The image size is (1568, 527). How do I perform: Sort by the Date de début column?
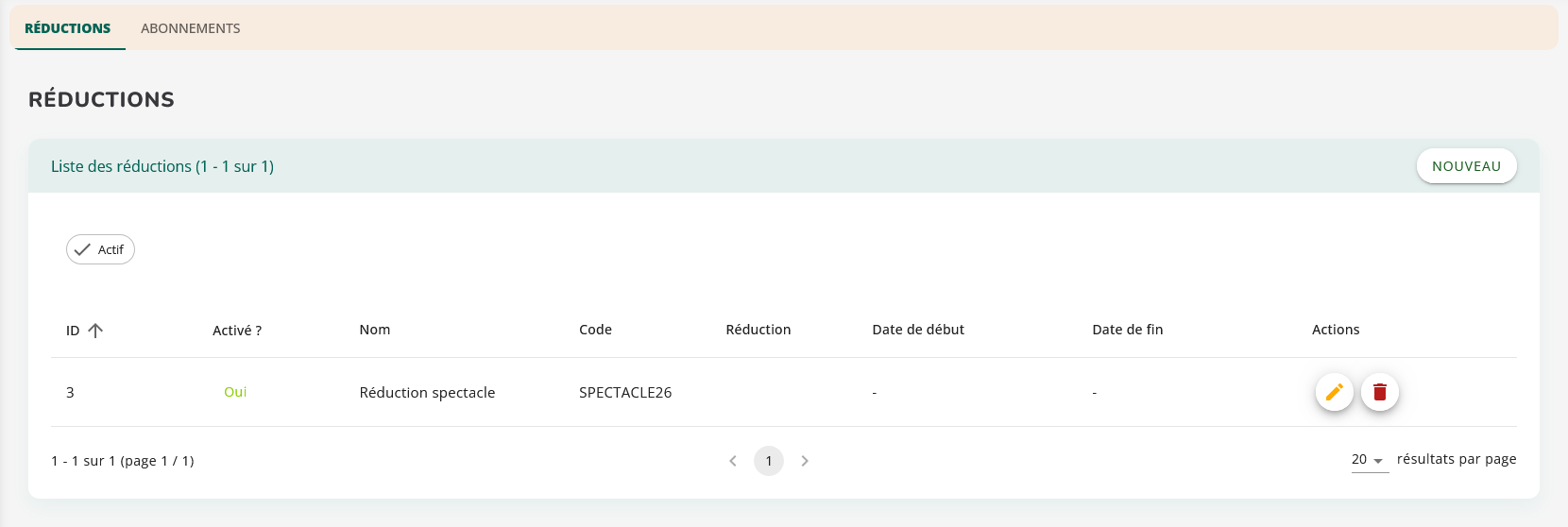[918, 330]
